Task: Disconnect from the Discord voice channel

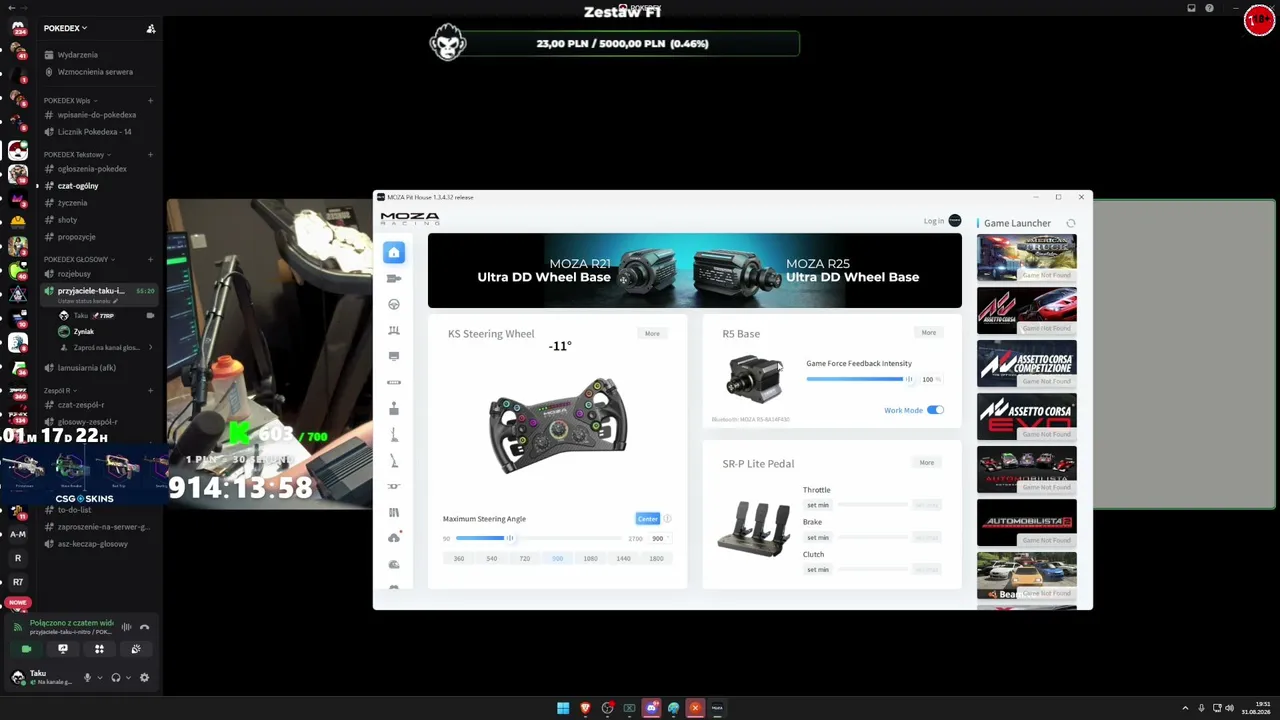Action: click(144, 627)
